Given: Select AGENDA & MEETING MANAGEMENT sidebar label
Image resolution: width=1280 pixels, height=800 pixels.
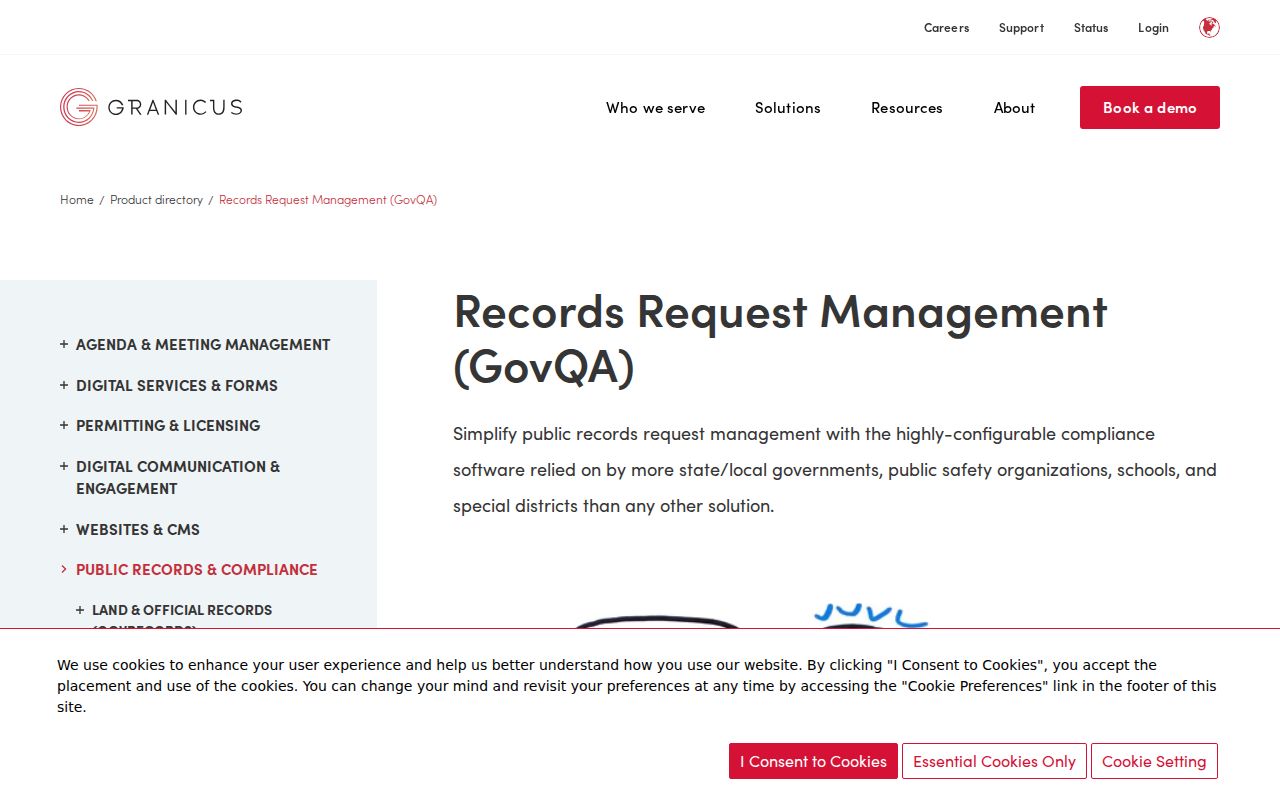Looking at the screenshot, I should [x=203, y=345].
